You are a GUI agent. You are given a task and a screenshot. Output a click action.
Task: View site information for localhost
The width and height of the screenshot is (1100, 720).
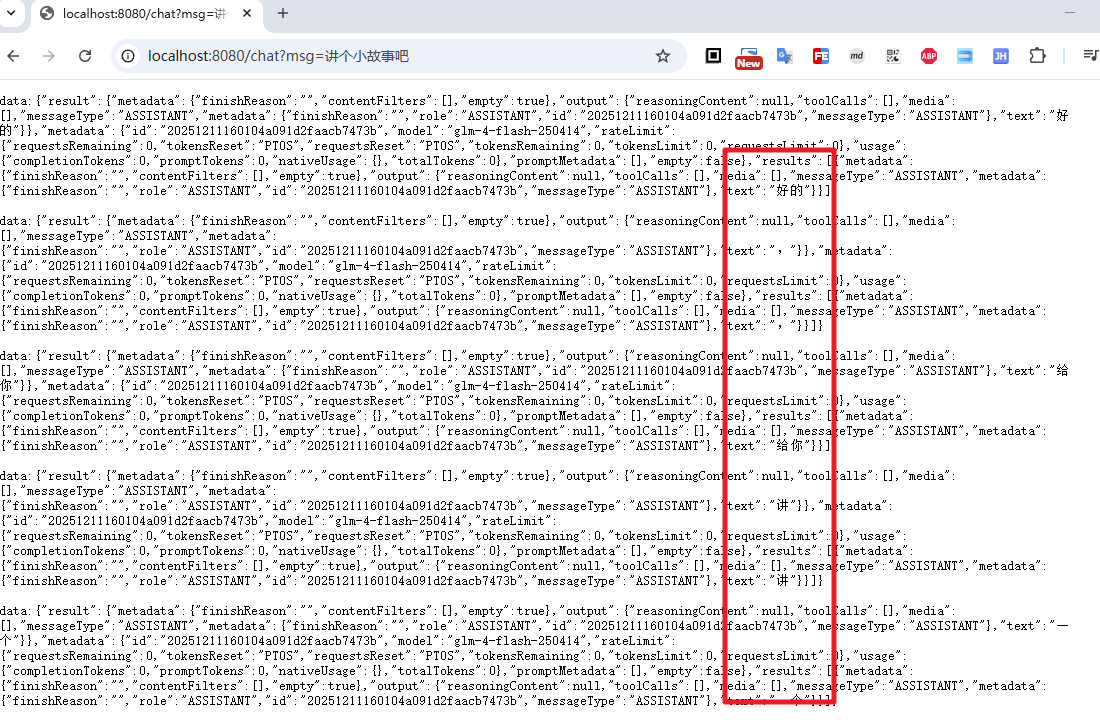point(128,56)
